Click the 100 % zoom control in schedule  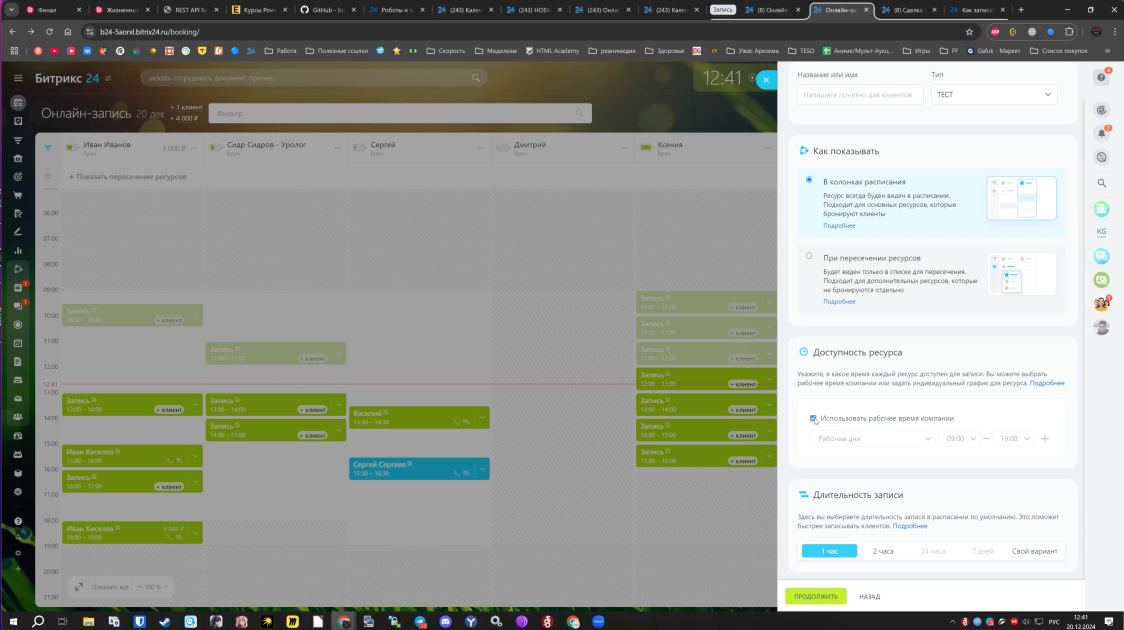point(153,587)
